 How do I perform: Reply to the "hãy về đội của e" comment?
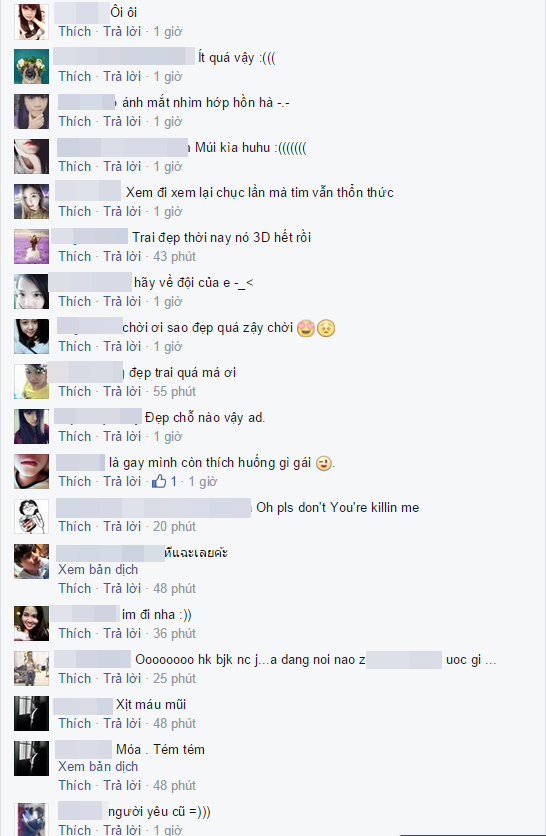pos(122,301)
